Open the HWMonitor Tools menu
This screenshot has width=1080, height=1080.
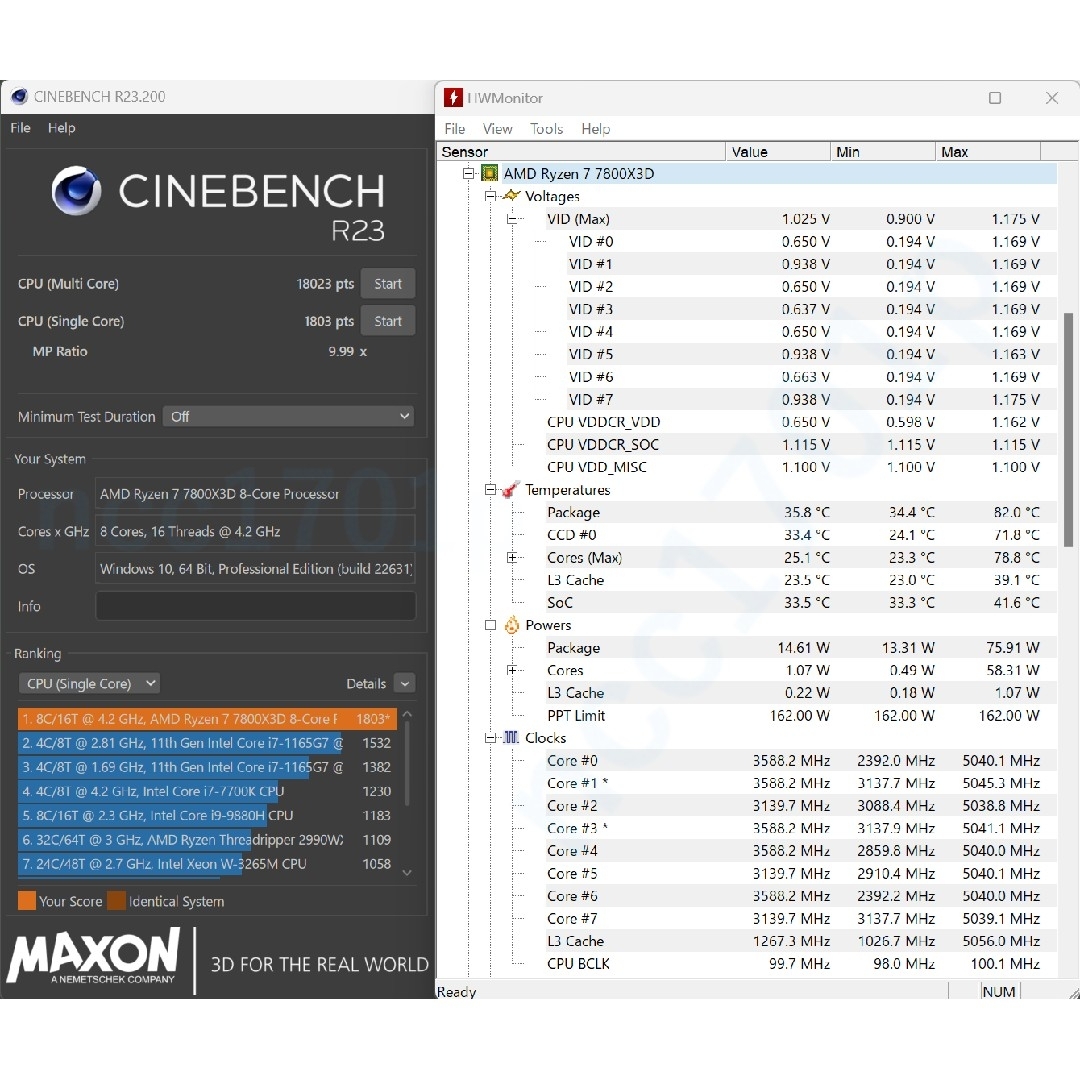click(x=546, y=129)
